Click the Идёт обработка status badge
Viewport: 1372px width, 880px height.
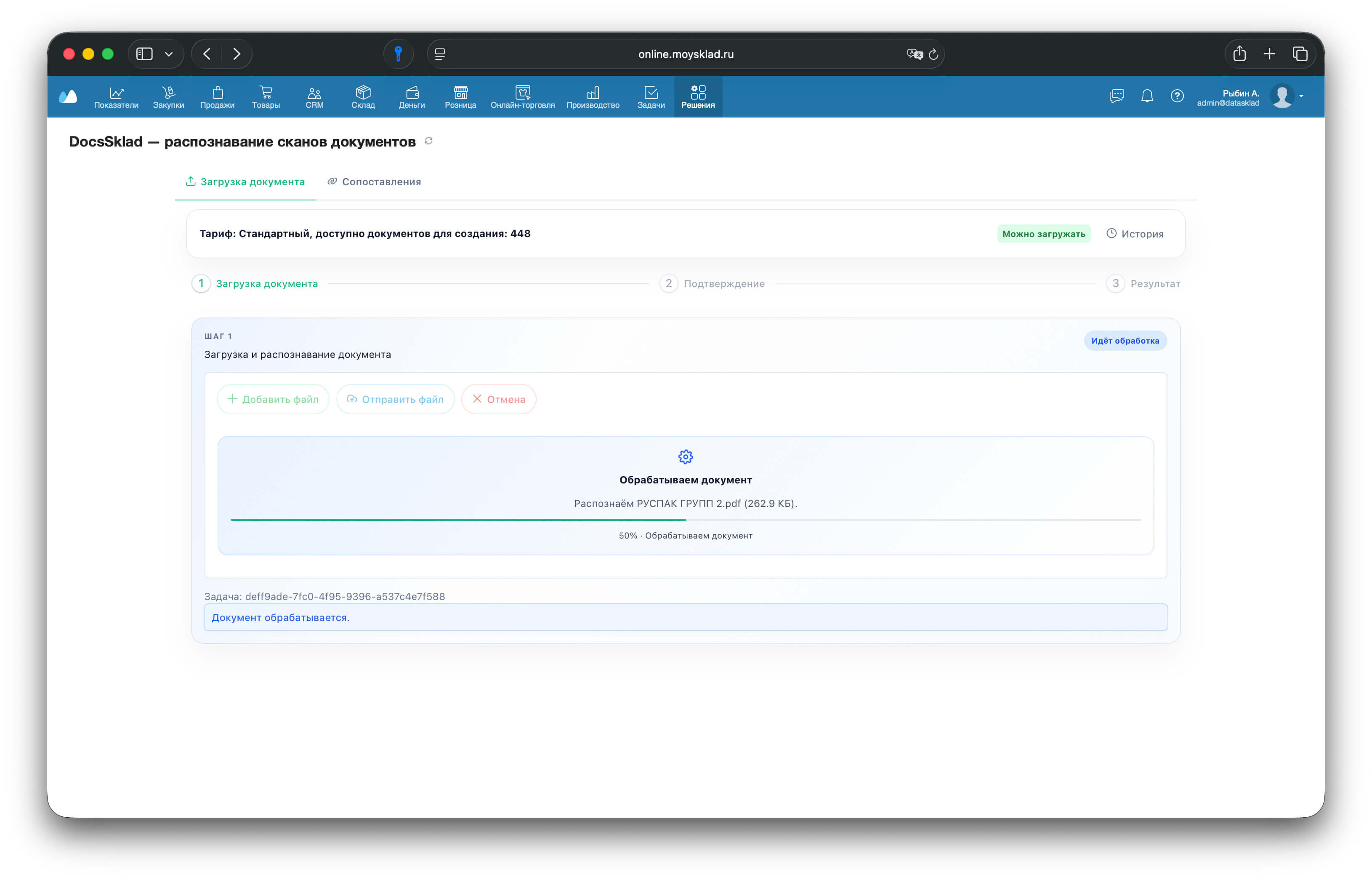point(1125,341)
